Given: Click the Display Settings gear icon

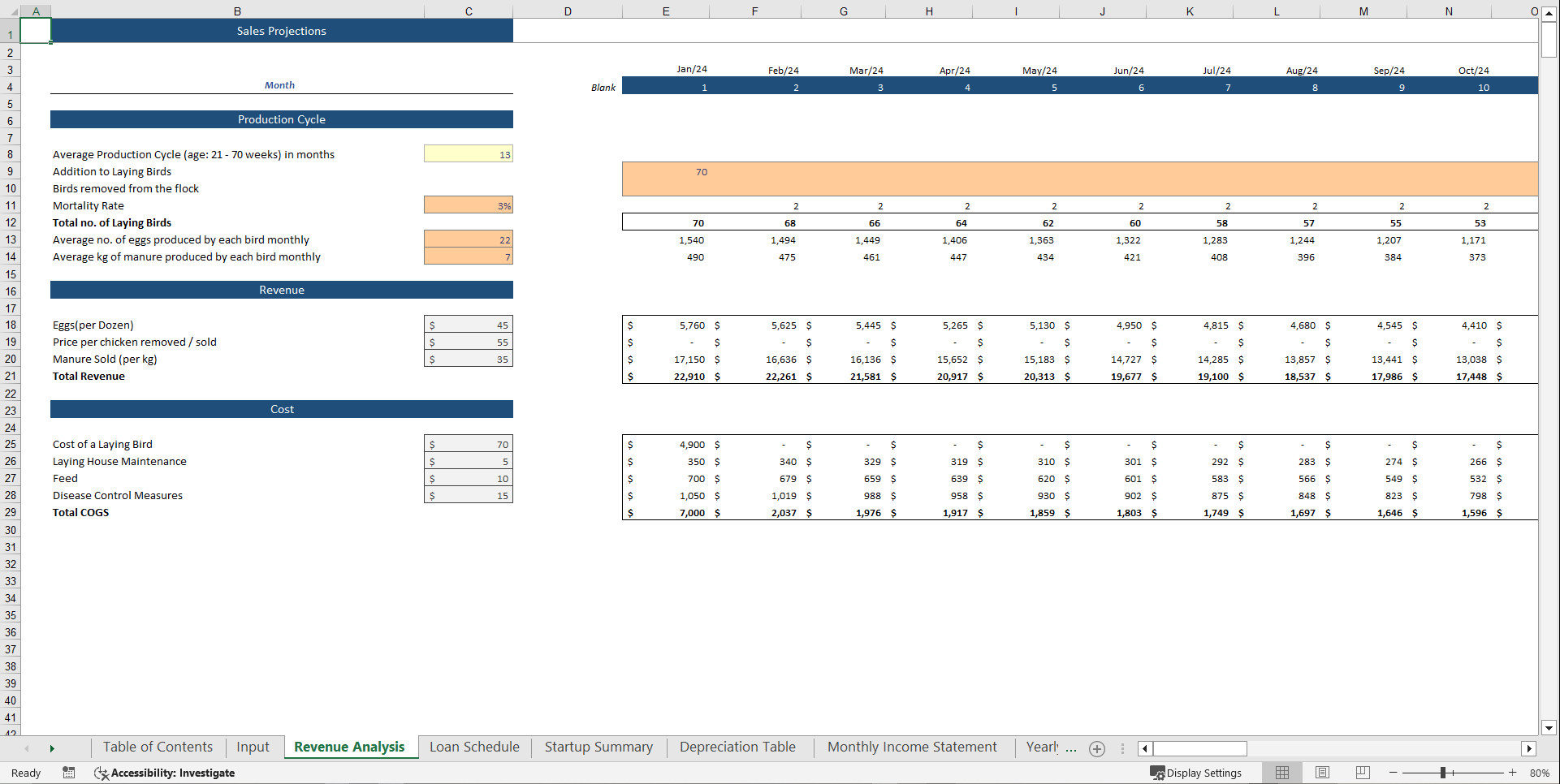Looking at the screenshot, I should tap(1156, 773).
